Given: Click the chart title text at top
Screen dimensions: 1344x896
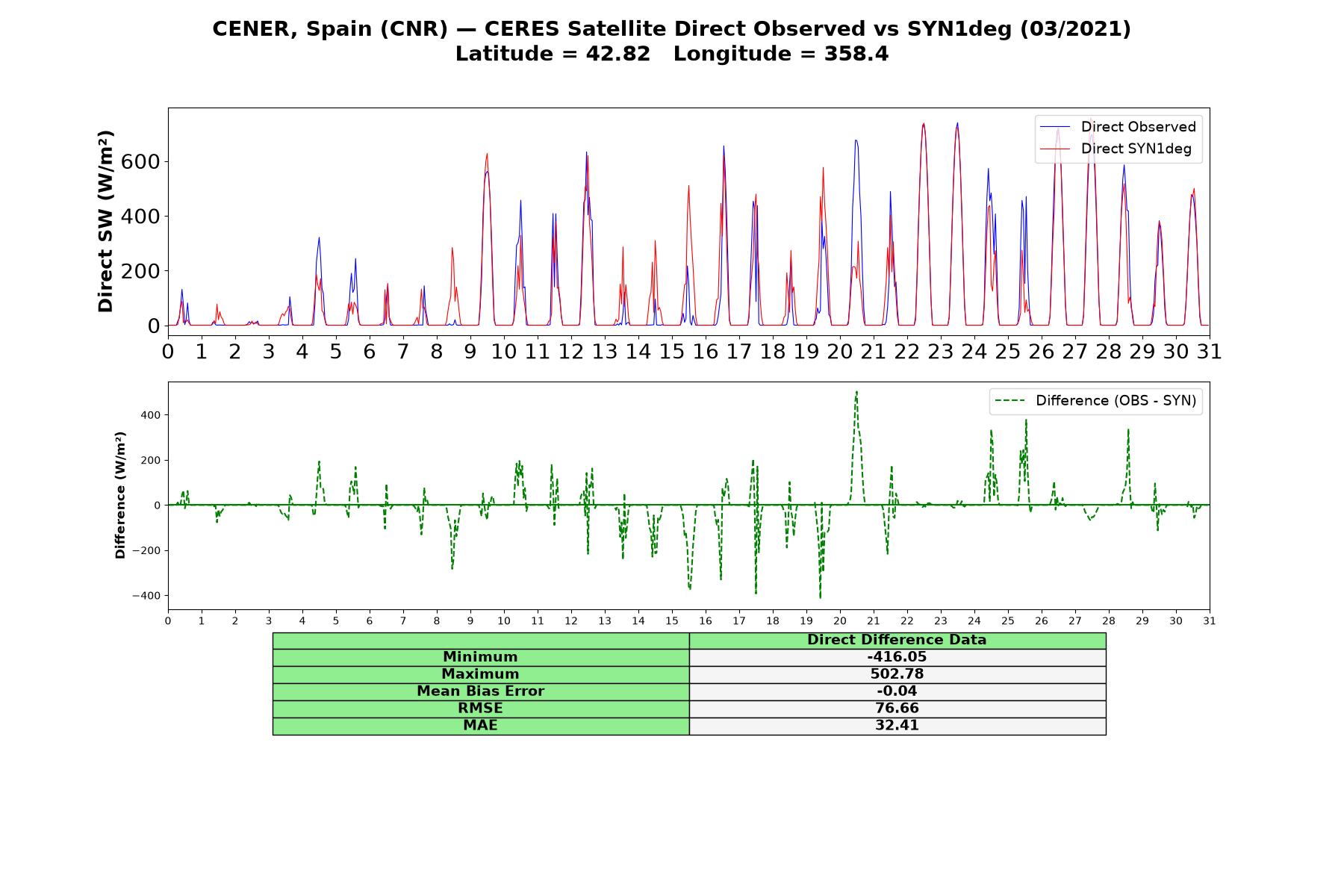Looking at the screenshot, I should 672,41.
